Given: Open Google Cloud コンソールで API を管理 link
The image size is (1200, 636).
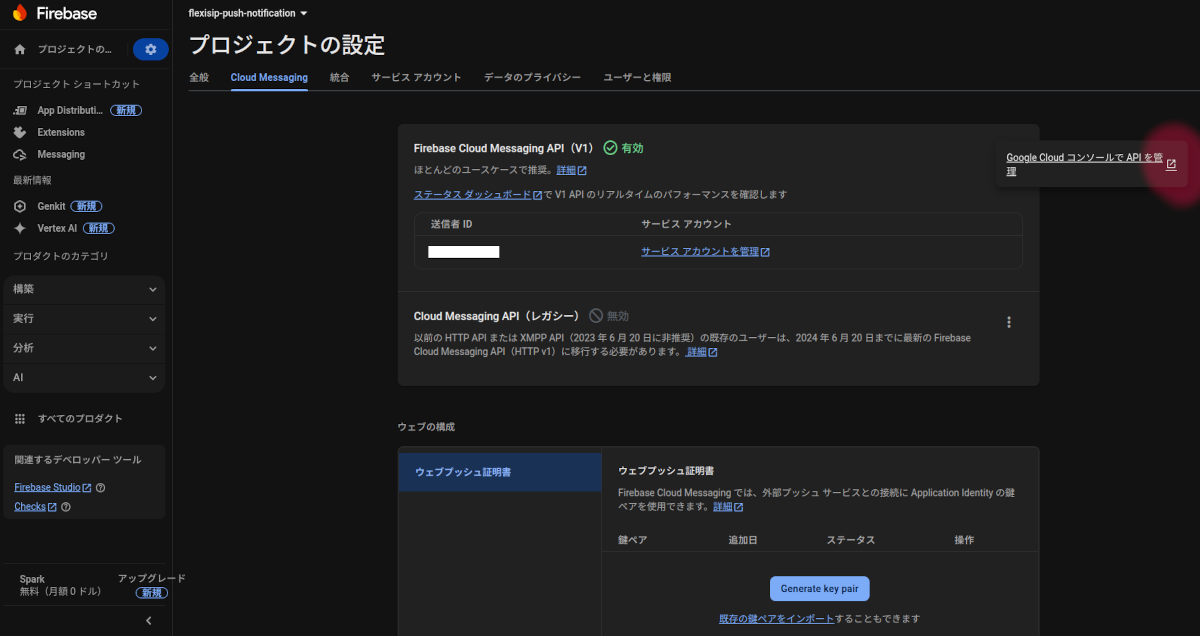Looking at the screenshot, I should [1084, 165].
